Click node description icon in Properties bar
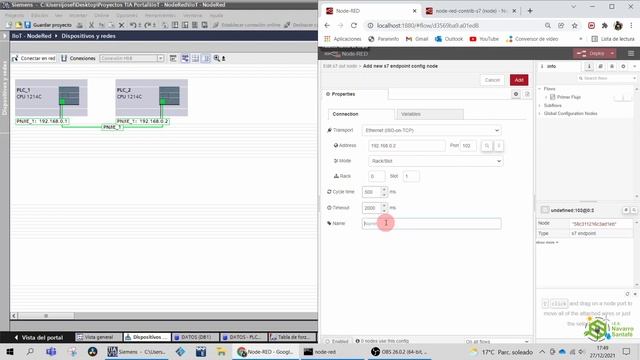This screenshot has height=360, width=640. 527,94
